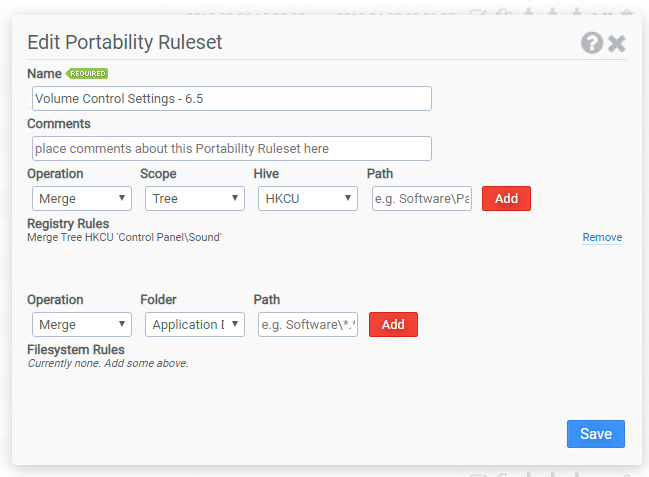Select the Merge Tree HKCU rule text
The height and width of the screenshot is (477, 649).
click(124, 237)
